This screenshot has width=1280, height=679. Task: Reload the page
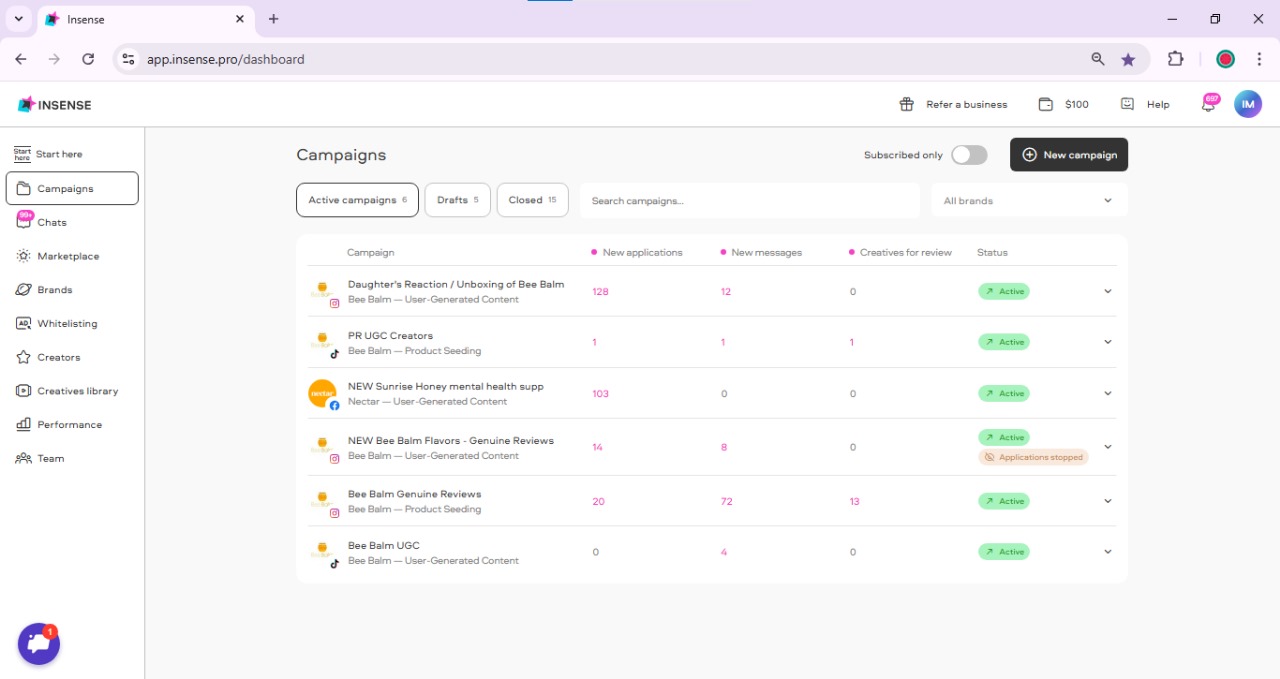pos(88,59)
